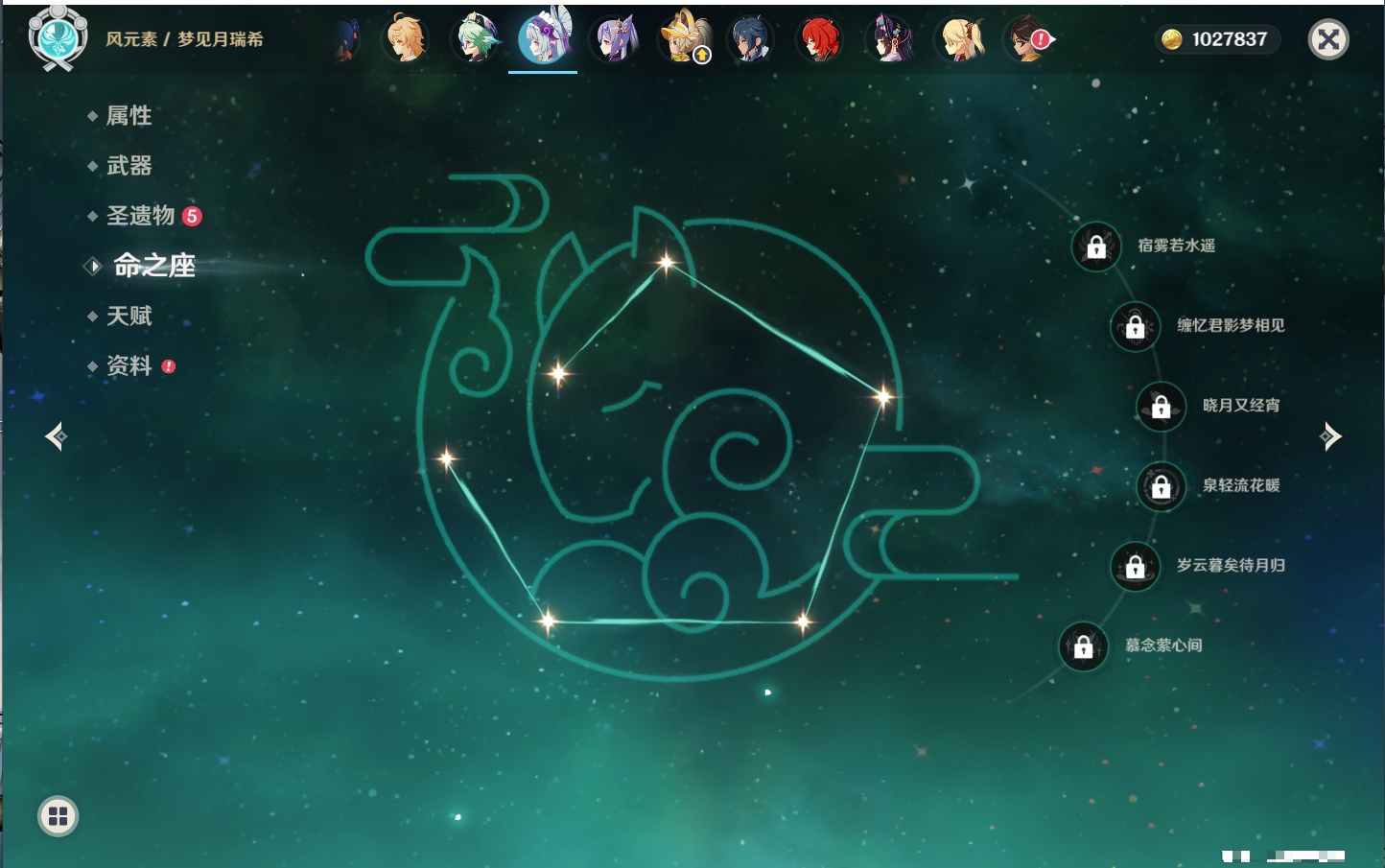Click the Anemo element emblem icon

(x=58, y=37)
